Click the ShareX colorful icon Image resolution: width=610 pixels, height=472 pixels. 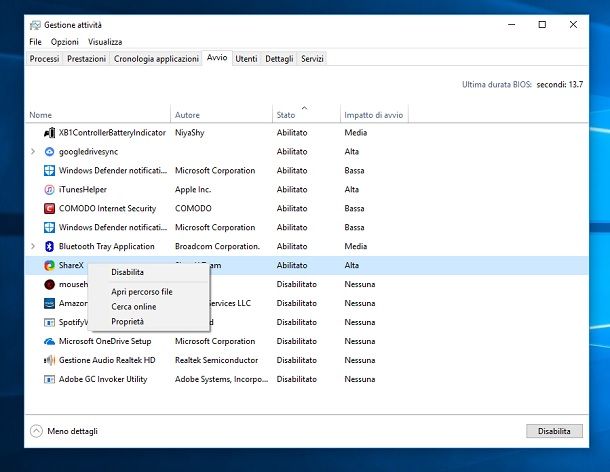(x=49, y=265)
